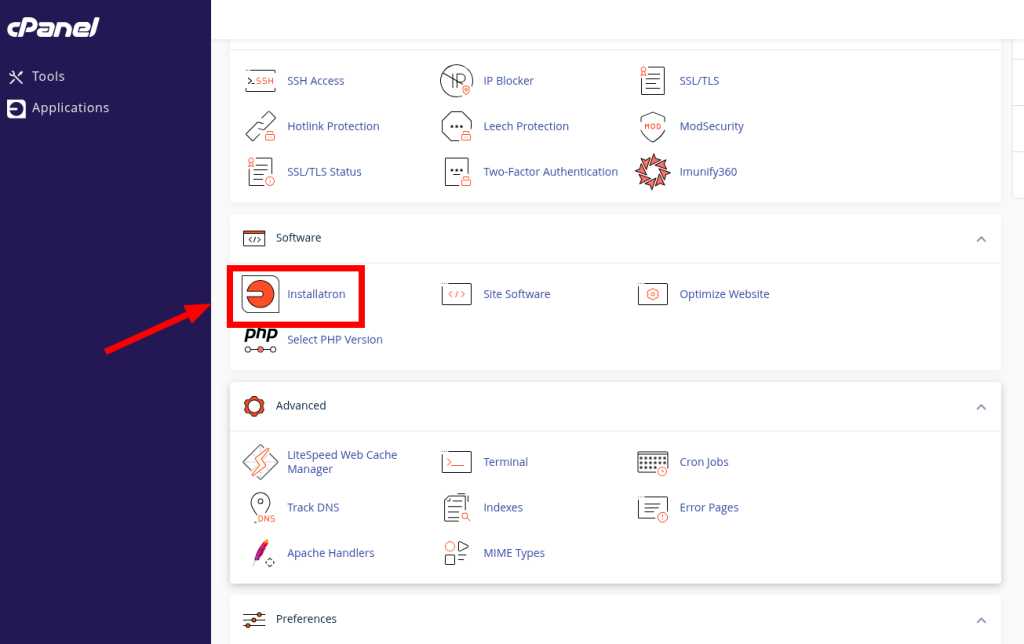The height and width of the screenshot is (644, 1024).
Task: Click the Preferences sliders icon
Action: click(254, 620)
